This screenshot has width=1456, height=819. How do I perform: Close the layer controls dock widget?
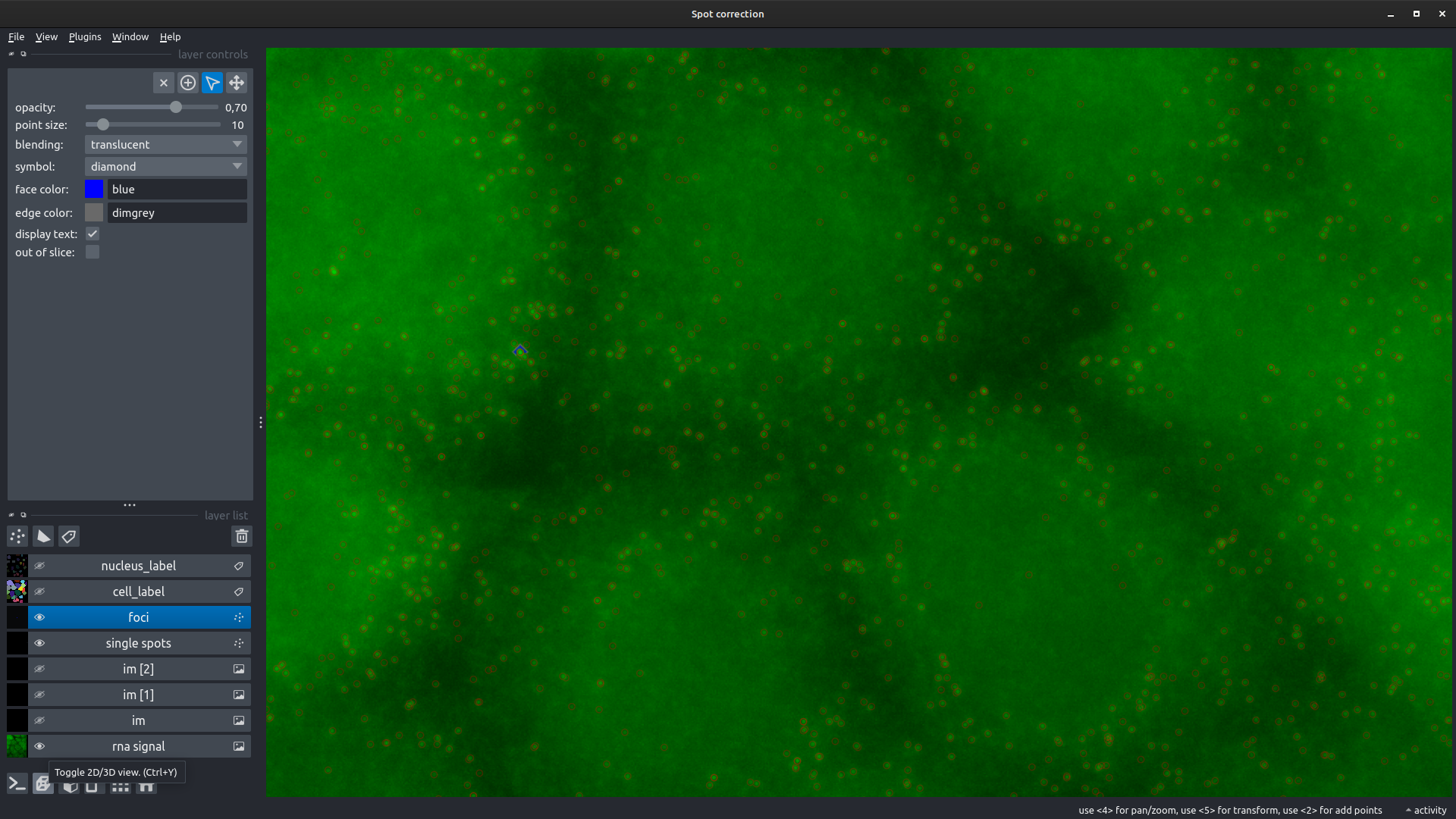pyautogui.click(x=11, y=54)
